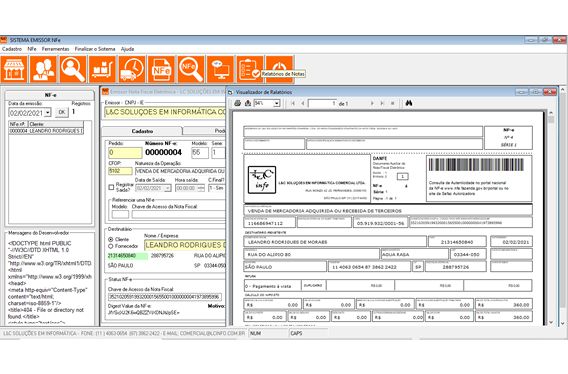Viewport: 568px width, 374px height.
Task: Open the clients (two people) toolbar icon
Action: [43, 69]
